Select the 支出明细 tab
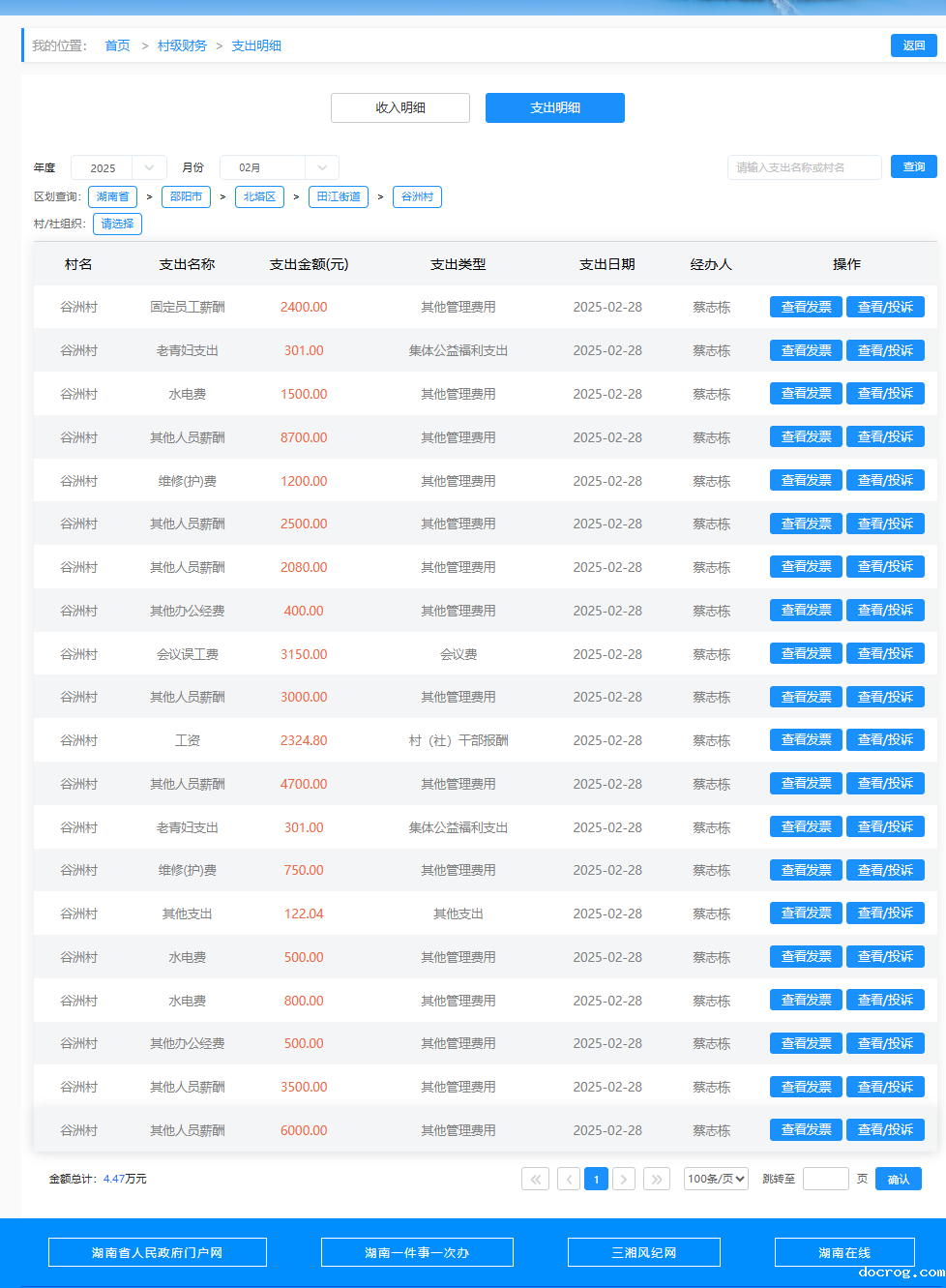The width and height of the screenshot is (946, 1288). pyautogui.click(x=555, y=107)
